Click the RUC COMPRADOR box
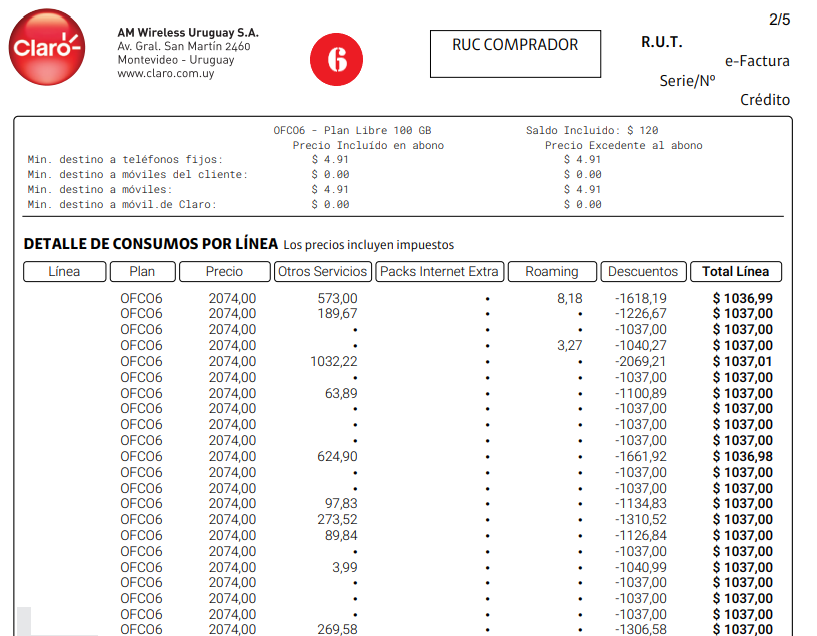 [x=515, y=54]
